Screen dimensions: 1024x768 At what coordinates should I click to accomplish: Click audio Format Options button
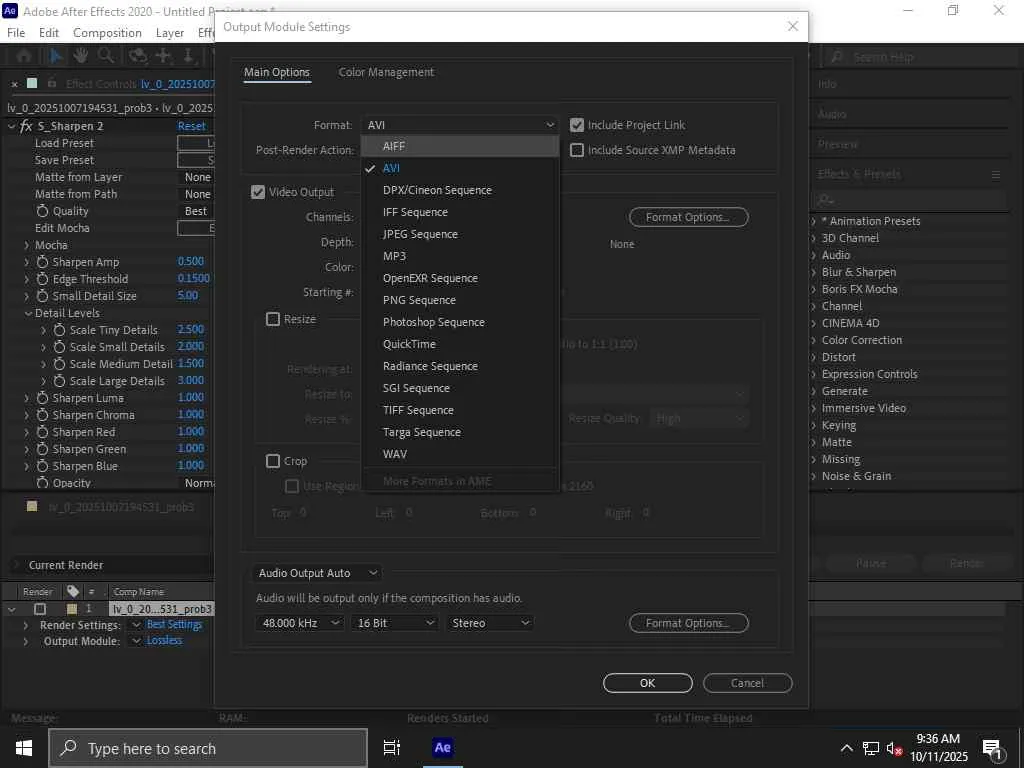click(x=688, y=623)
